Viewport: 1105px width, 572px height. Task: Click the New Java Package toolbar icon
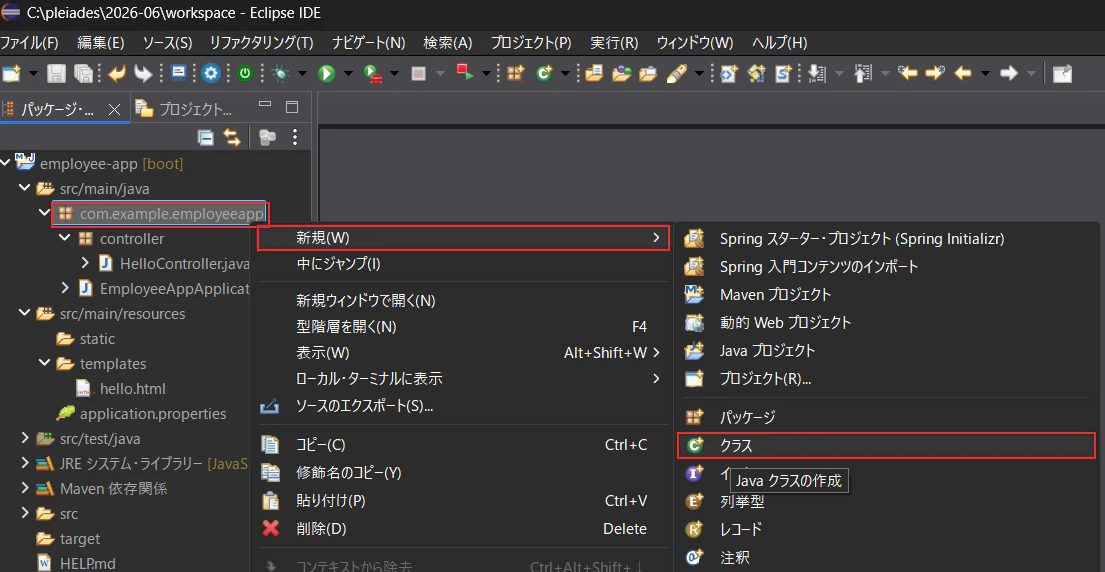[516, 73]
